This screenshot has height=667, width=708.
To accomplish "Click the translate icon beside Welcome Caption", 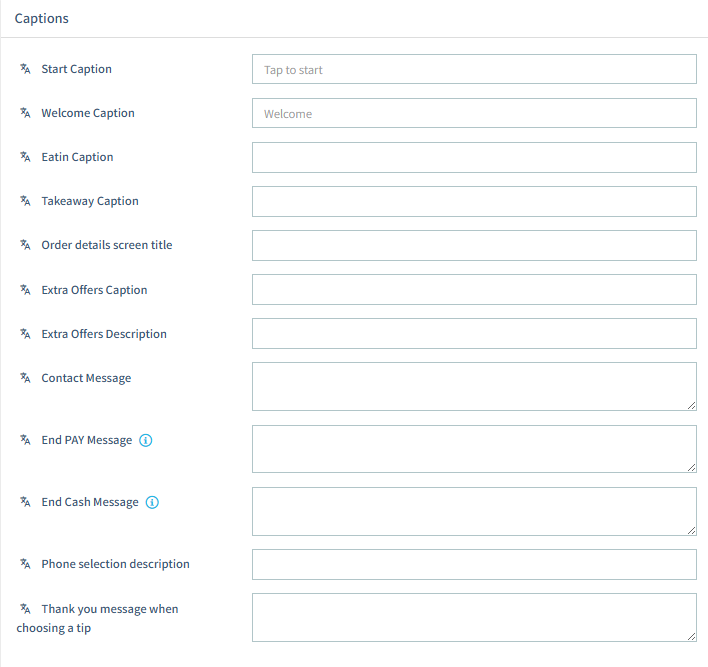I will tap(26, 113).
